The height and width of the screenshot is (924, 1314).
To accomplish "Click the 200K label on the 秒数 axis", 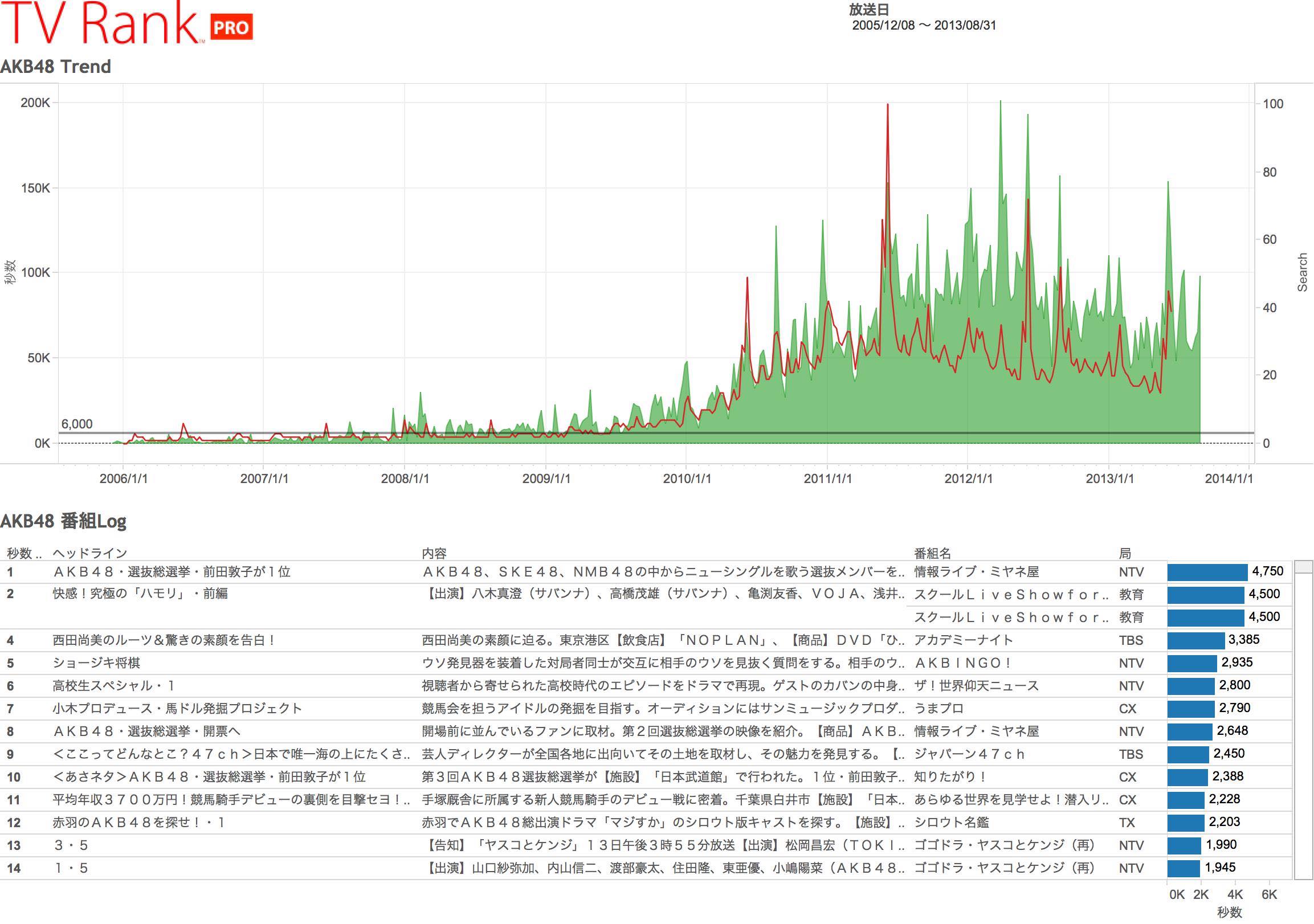I will (x=35, y=103).
